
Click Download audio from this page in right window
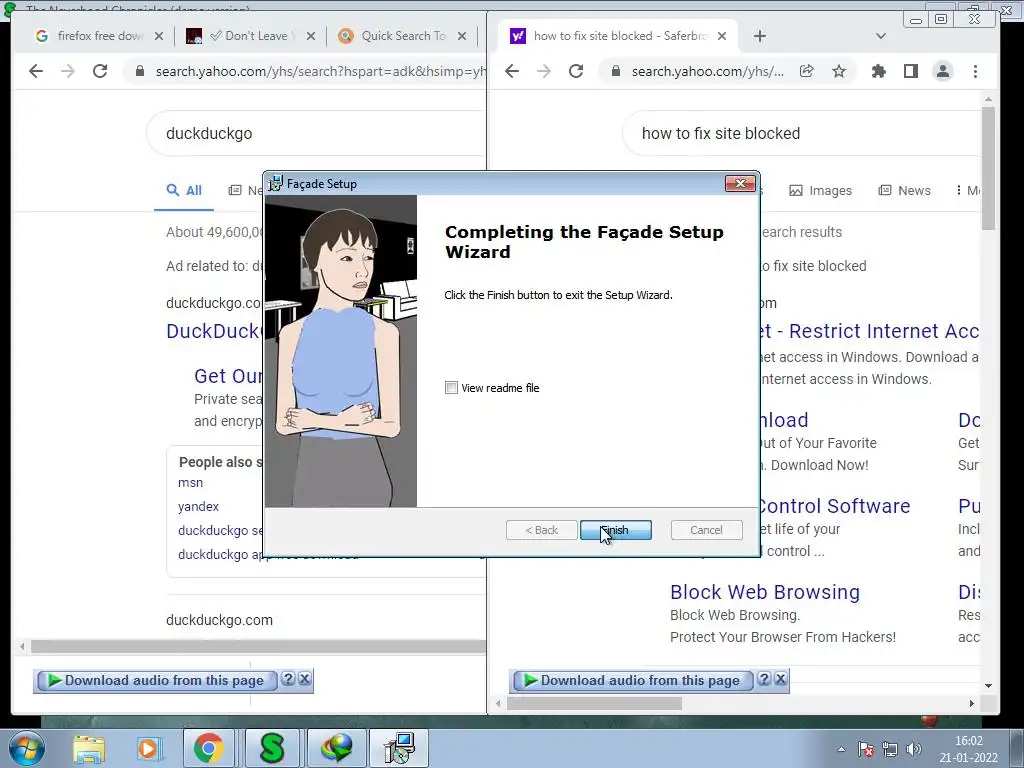click(x=633, y=680)
